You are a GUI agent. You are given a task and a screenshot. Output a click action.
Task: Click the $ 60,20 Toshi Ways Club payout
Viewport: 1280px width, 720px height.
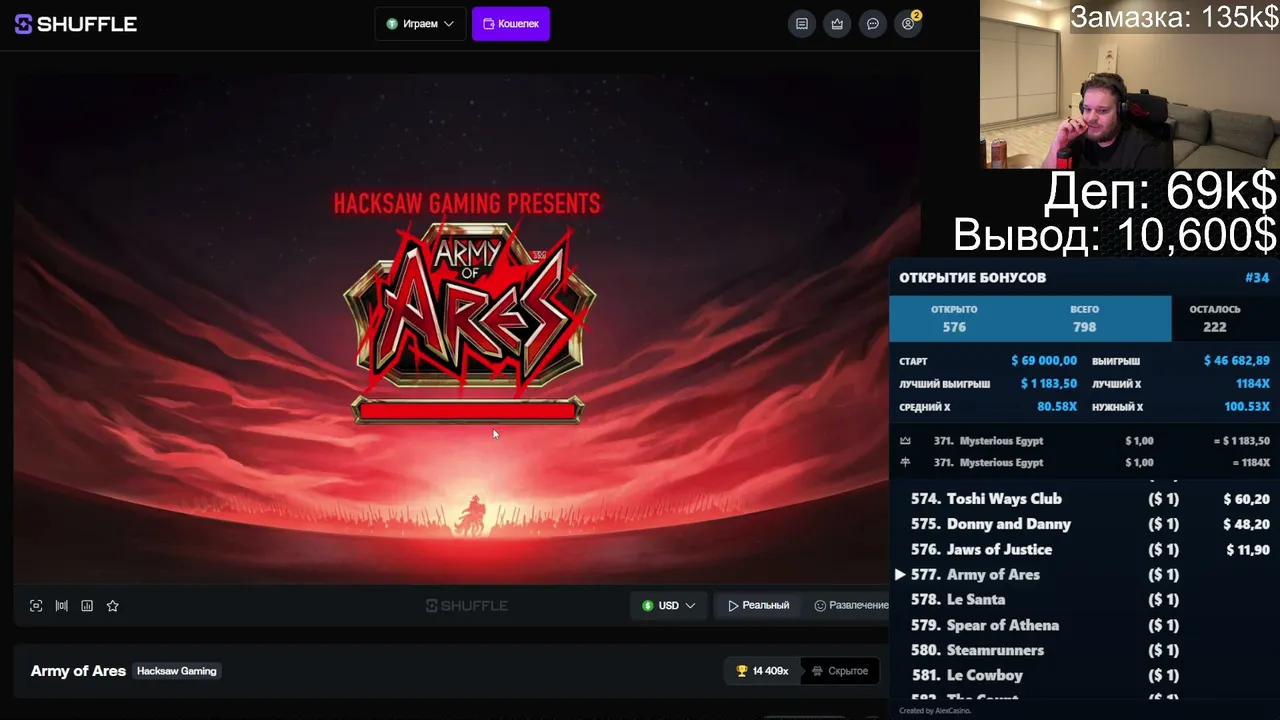click(x=1247, y=499)
